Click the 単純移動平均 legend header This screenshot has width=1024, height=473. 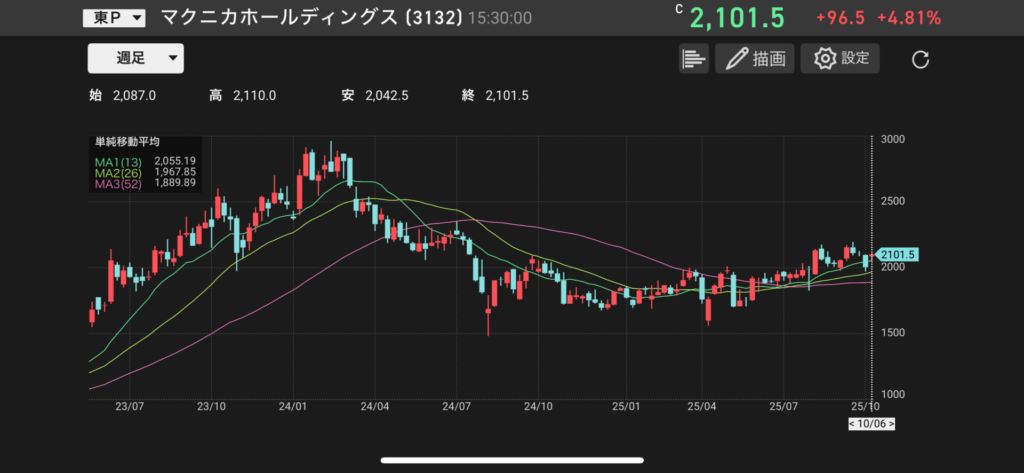[x=127, y=142]
